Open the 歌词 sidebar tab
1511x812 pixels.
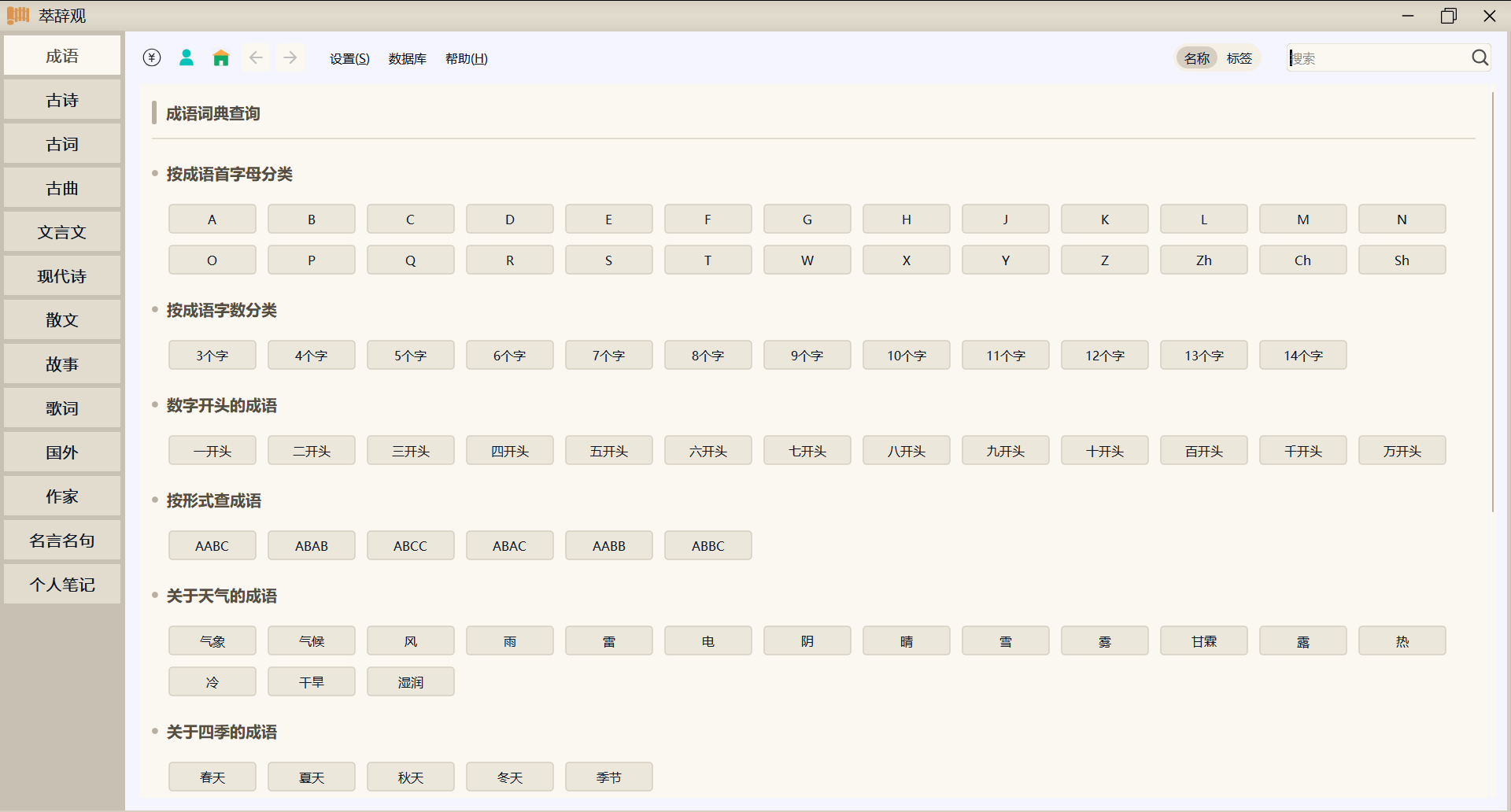[x=62, y=408]
